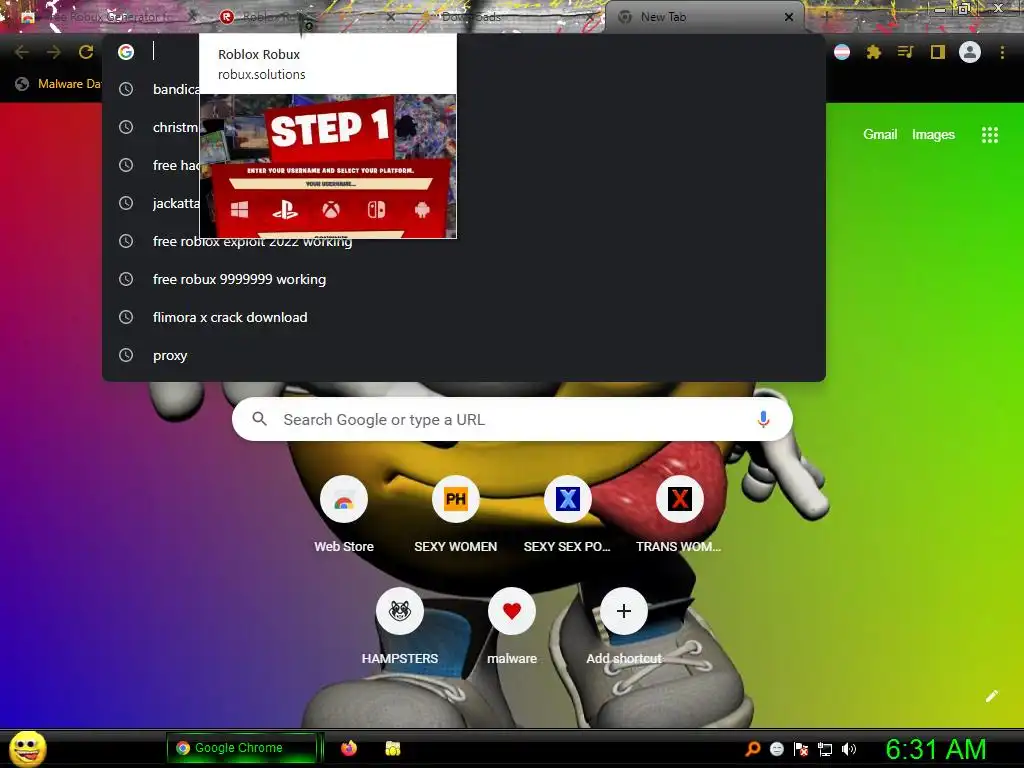Select 'flimora x crack download' suggestion
The height and width of the screenshot is (768, 1024).
(x=464, y=317)
